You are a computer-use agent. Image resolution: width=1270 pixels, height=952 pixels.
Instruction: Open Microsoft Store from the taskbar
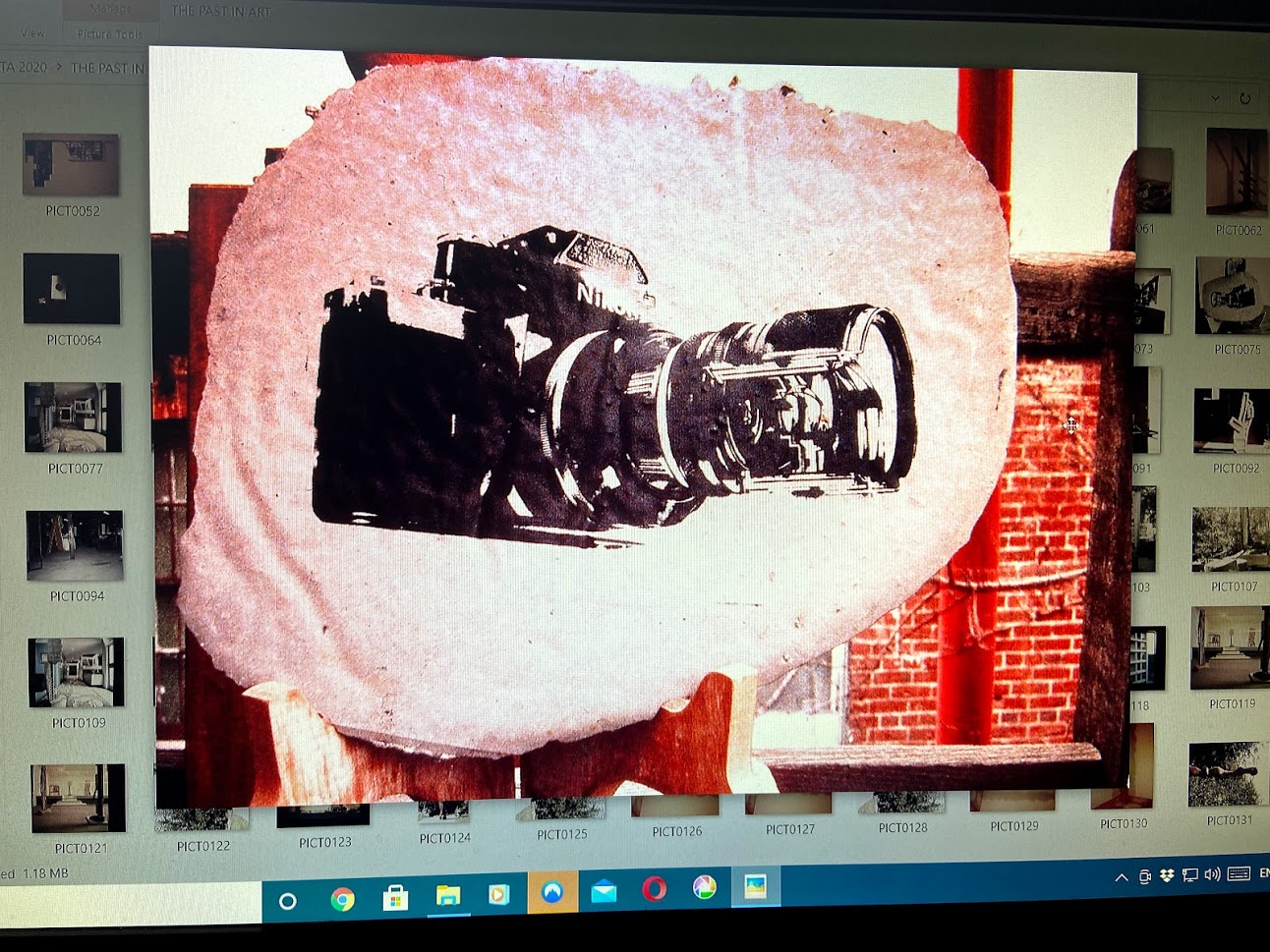(395, 897)
